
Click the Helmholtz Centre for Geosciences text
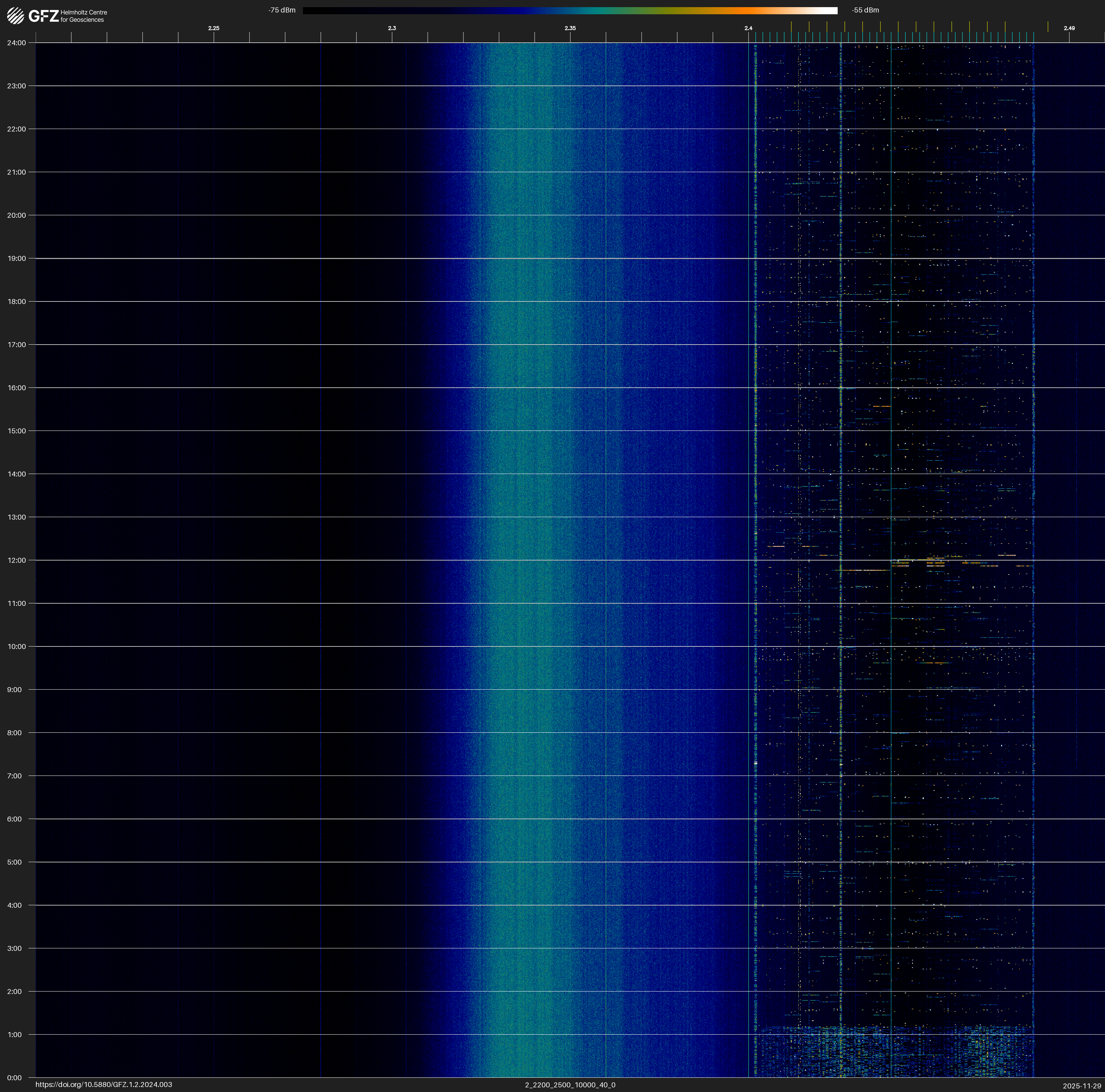(83, 16)
